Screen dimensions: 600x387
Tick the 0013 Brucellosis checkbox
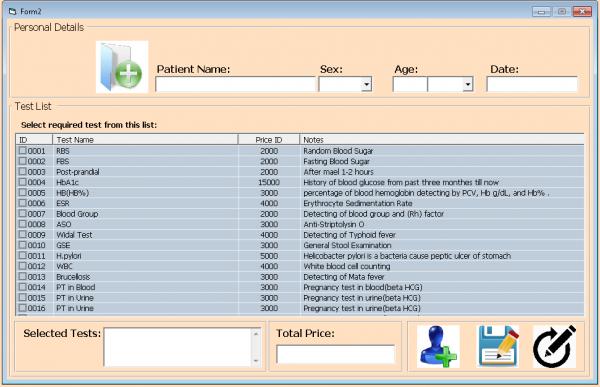tap(23, 276)
